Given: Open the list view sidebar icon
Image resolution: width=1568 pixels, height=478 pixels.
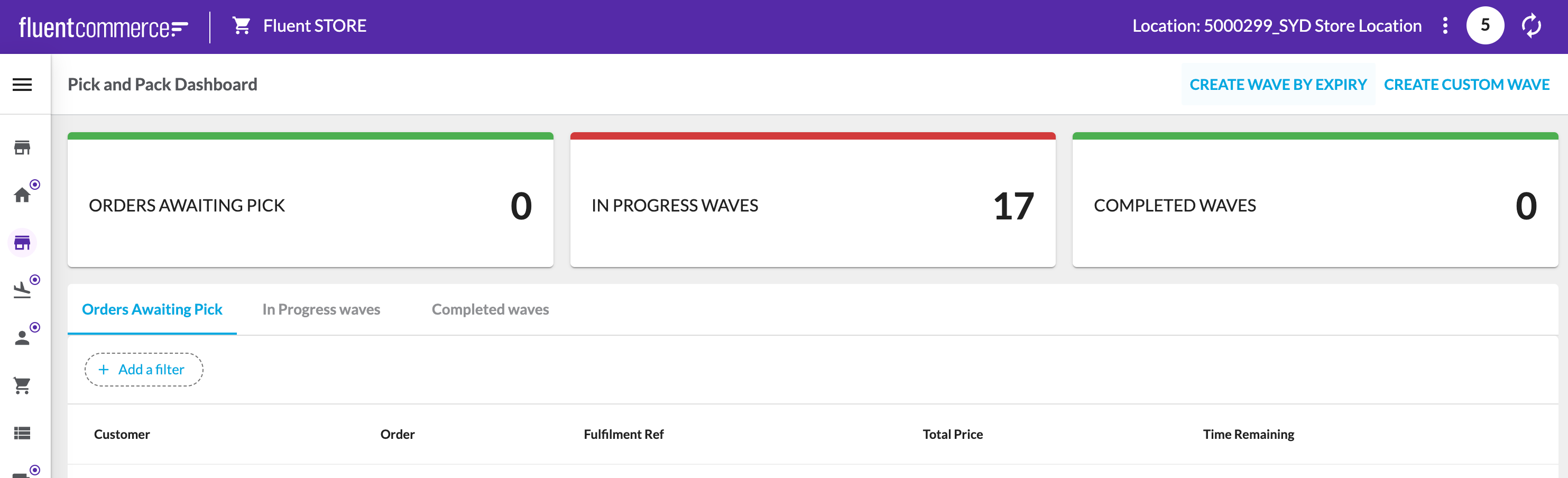Looking at the screenshot, I should pos(22,433).
